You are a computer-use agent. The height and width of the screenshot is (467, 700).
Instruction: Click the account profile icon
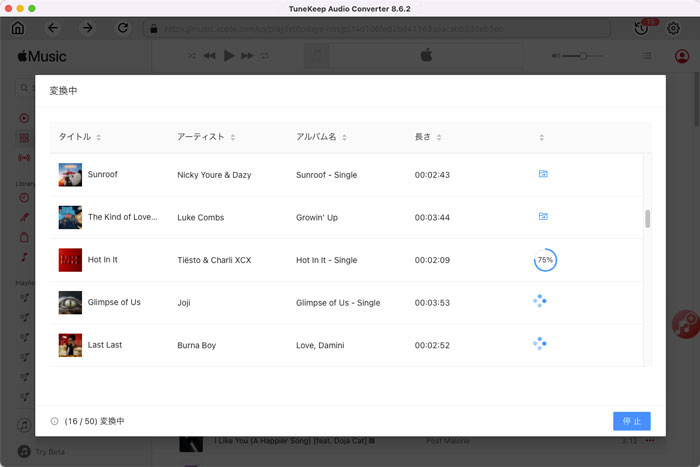[682, 56]
